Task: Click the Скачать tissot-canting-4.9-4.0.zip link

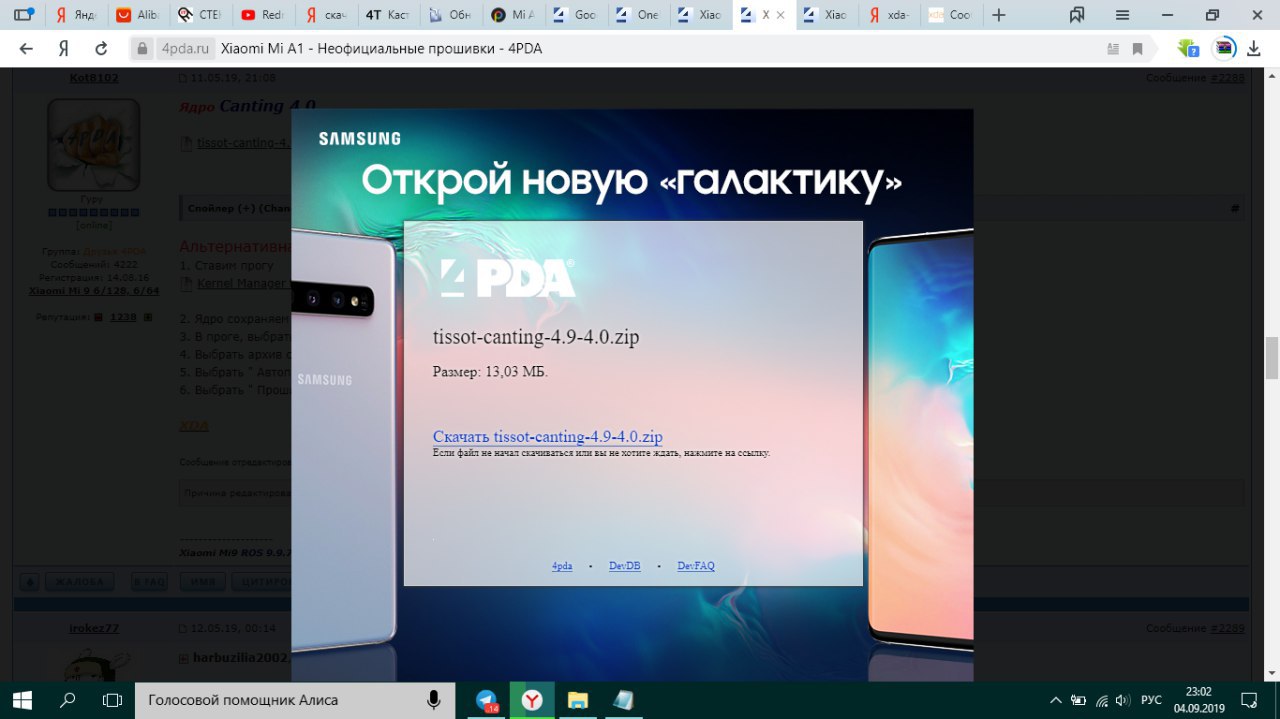Action: pos(547,437)
